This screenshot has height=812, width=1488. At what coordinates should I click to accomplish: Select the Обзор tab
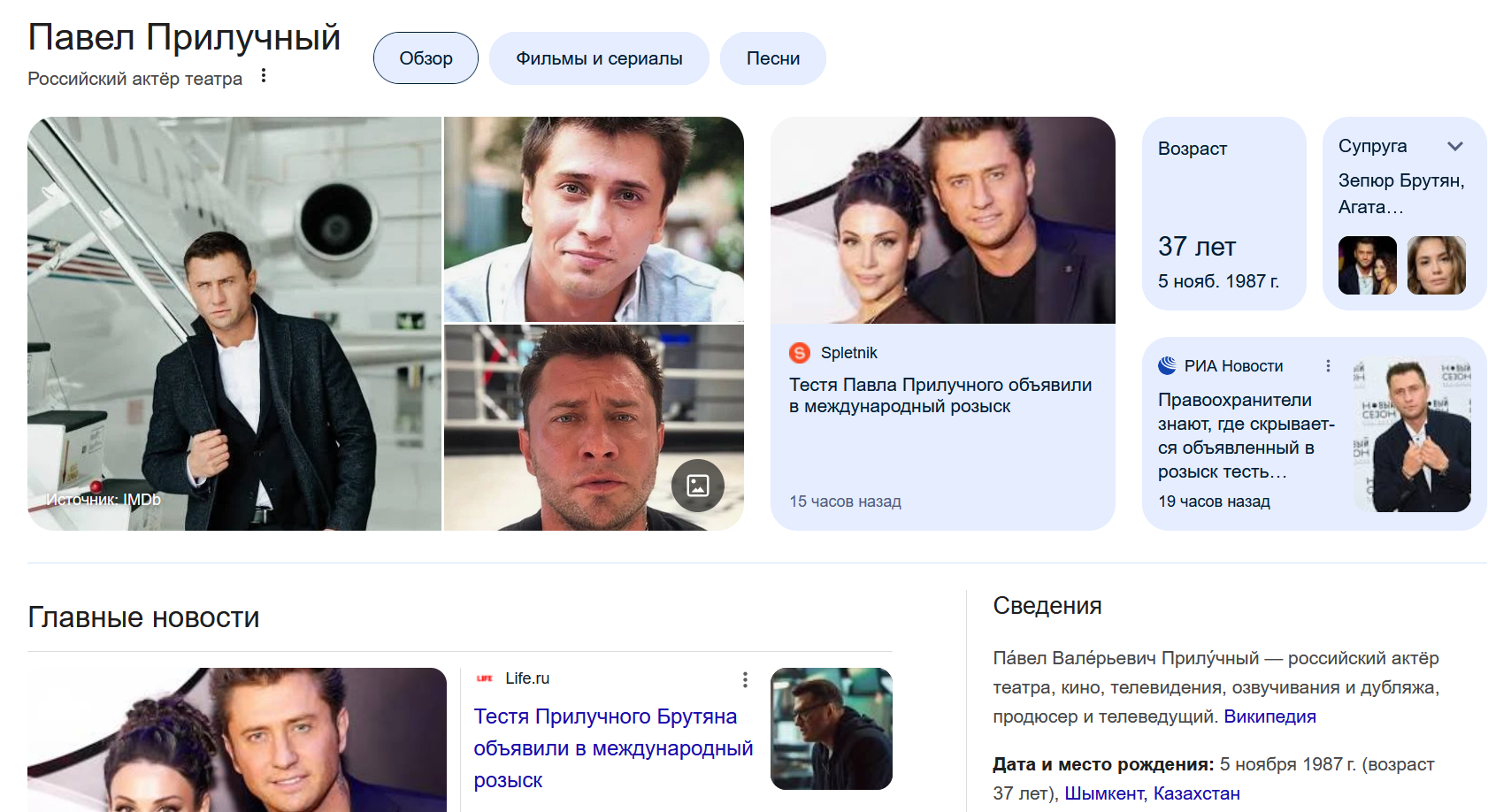coord(426,58)
